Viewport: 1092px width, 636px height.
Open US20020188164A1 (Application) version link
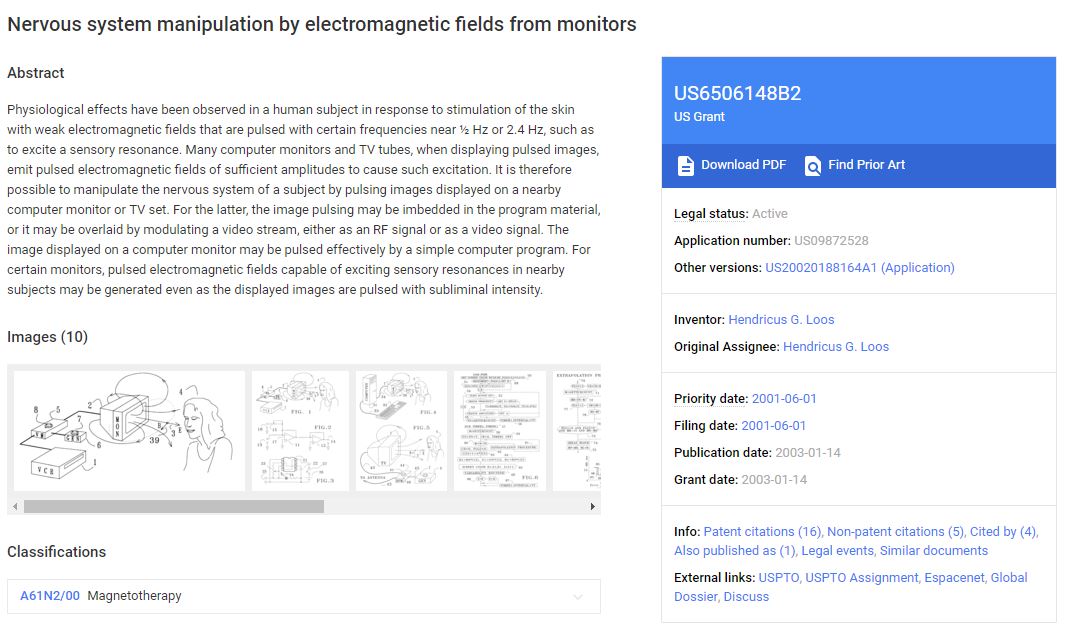(x=859, y=267)
